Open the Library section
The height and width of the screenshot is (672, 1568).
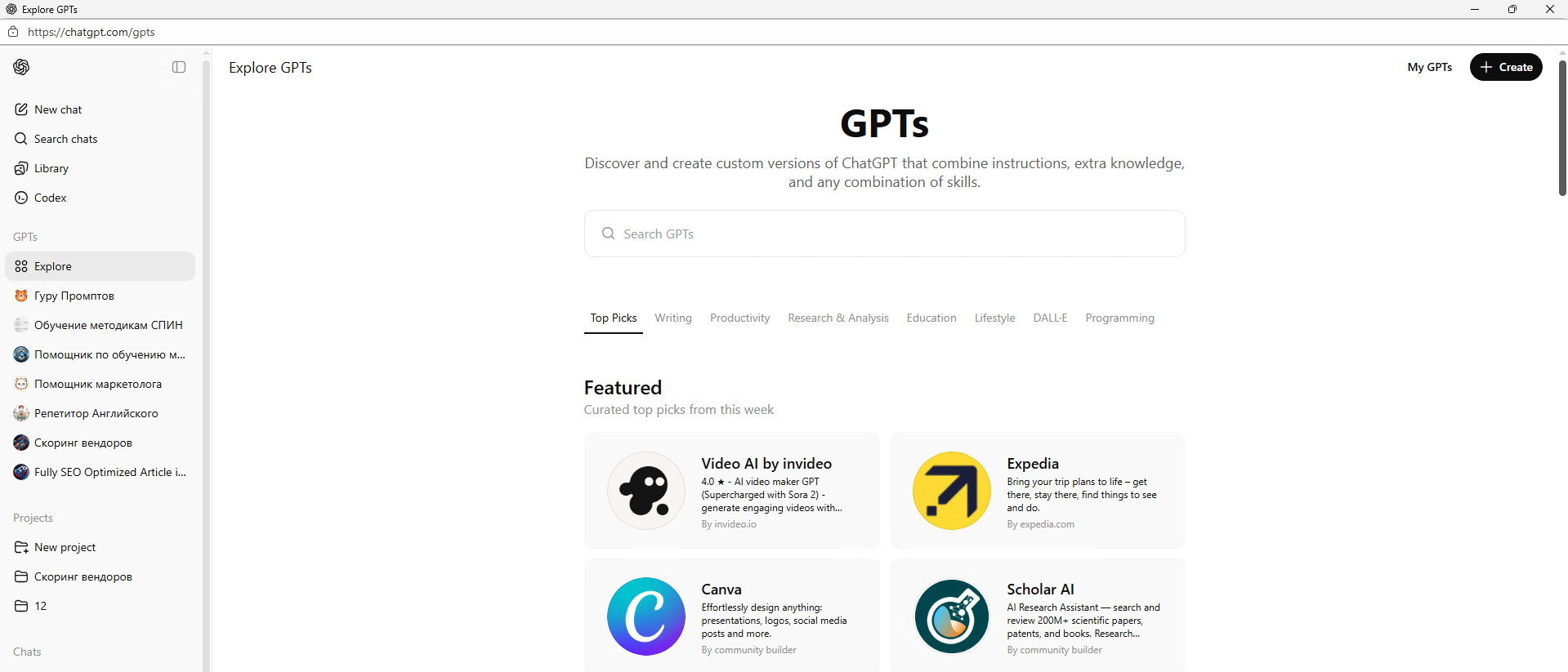coord(51,168)
